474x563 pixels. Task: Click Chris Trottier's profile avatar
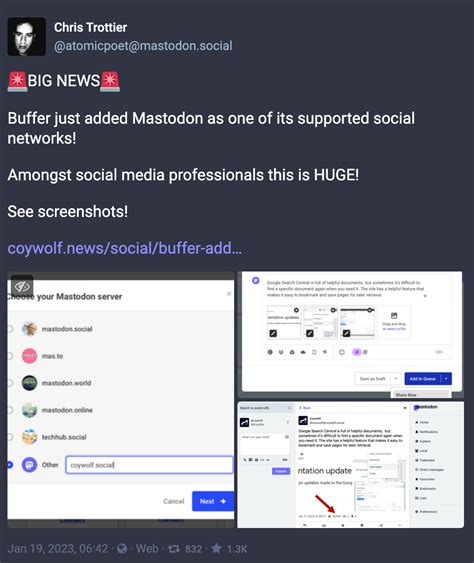click(27, 36)
